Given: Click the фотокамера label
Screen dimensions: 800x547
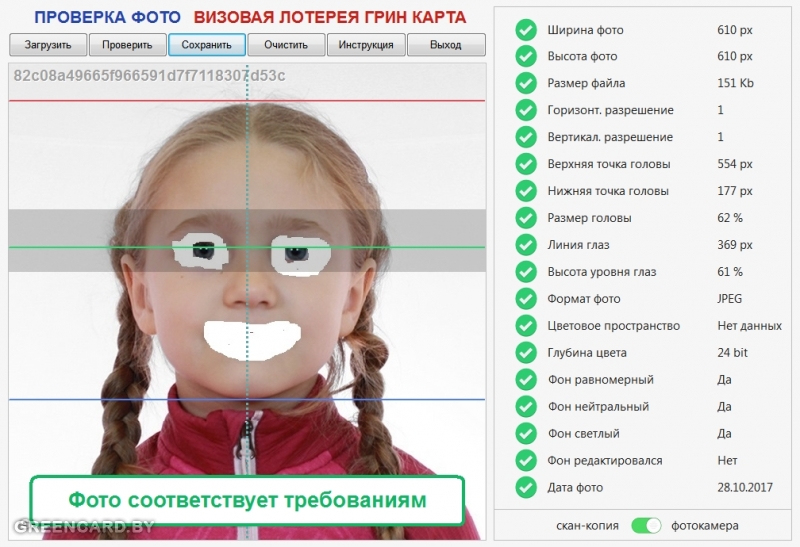Looking at the screenshot, I should [705, 526].
